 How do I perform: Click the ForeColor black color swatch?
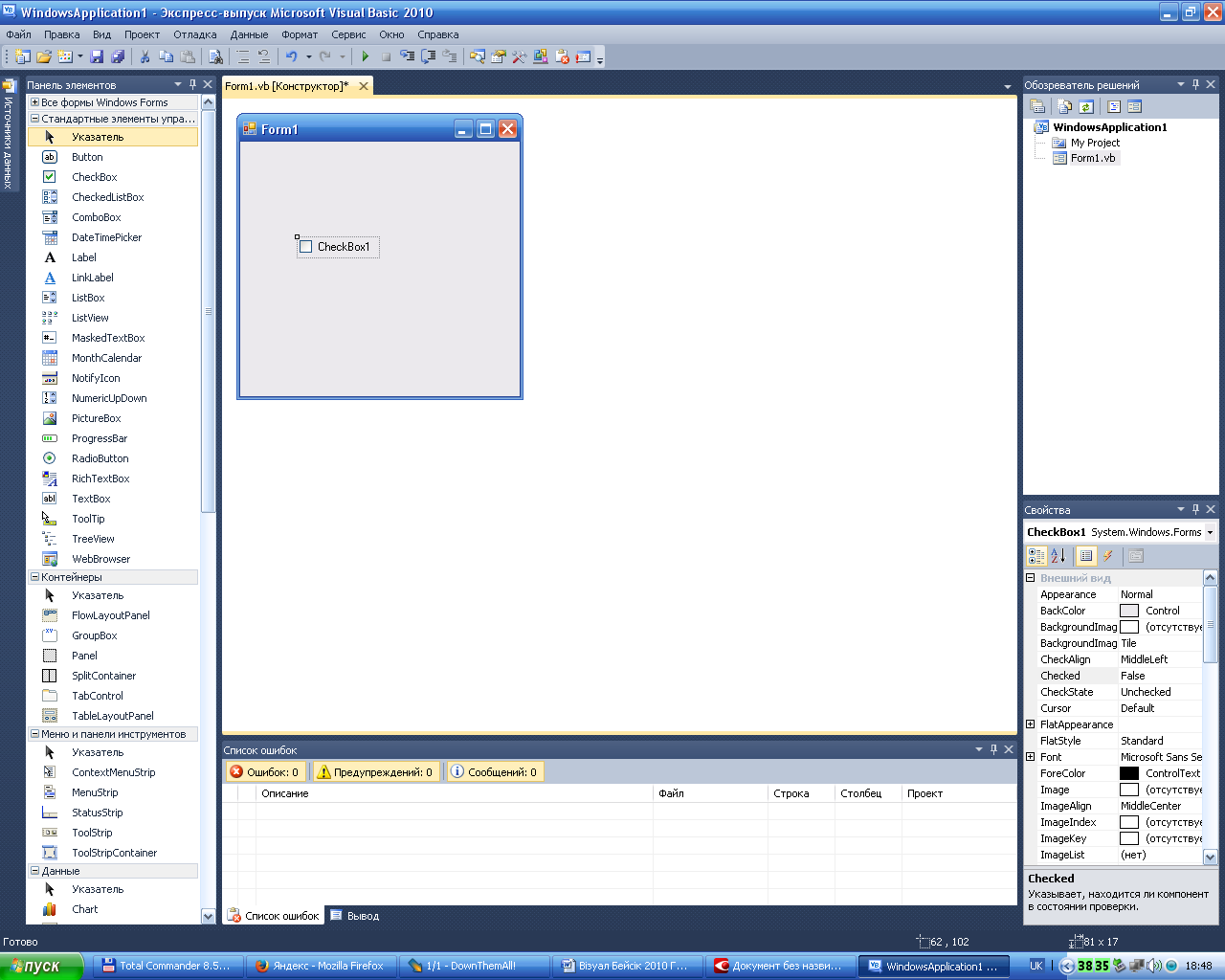tap(1129, 773)
